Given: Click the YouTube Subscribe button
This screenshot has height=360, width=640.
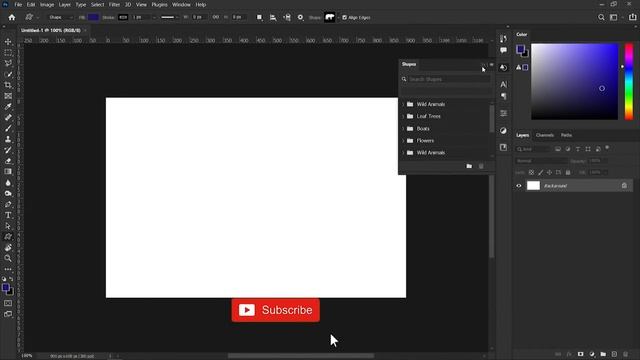Looking at the screenshot, I should point(276,310).
